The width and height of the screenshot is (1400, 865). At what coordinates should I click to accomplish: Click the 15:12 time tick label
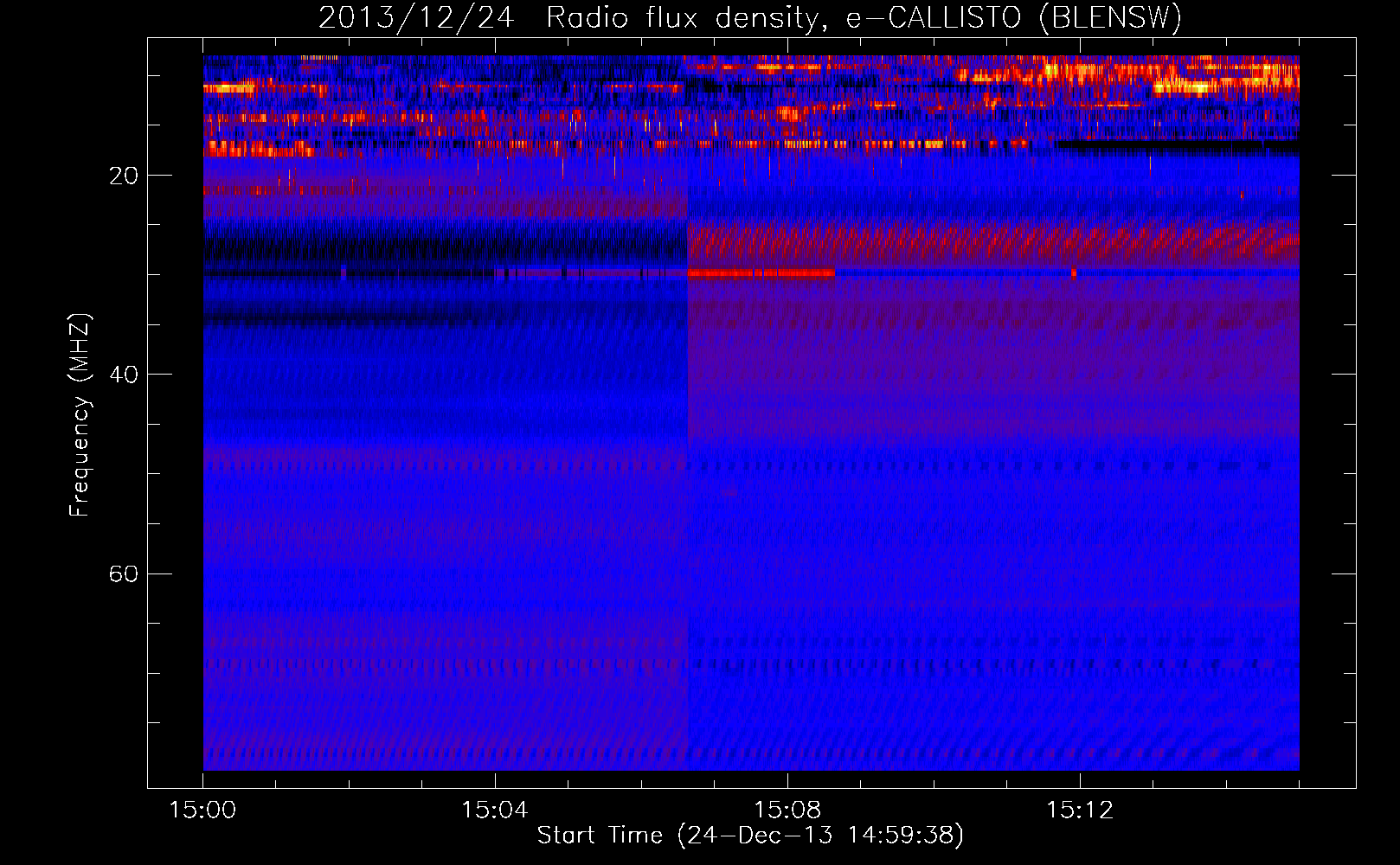pyautogui.click(x=1080, y=811)
